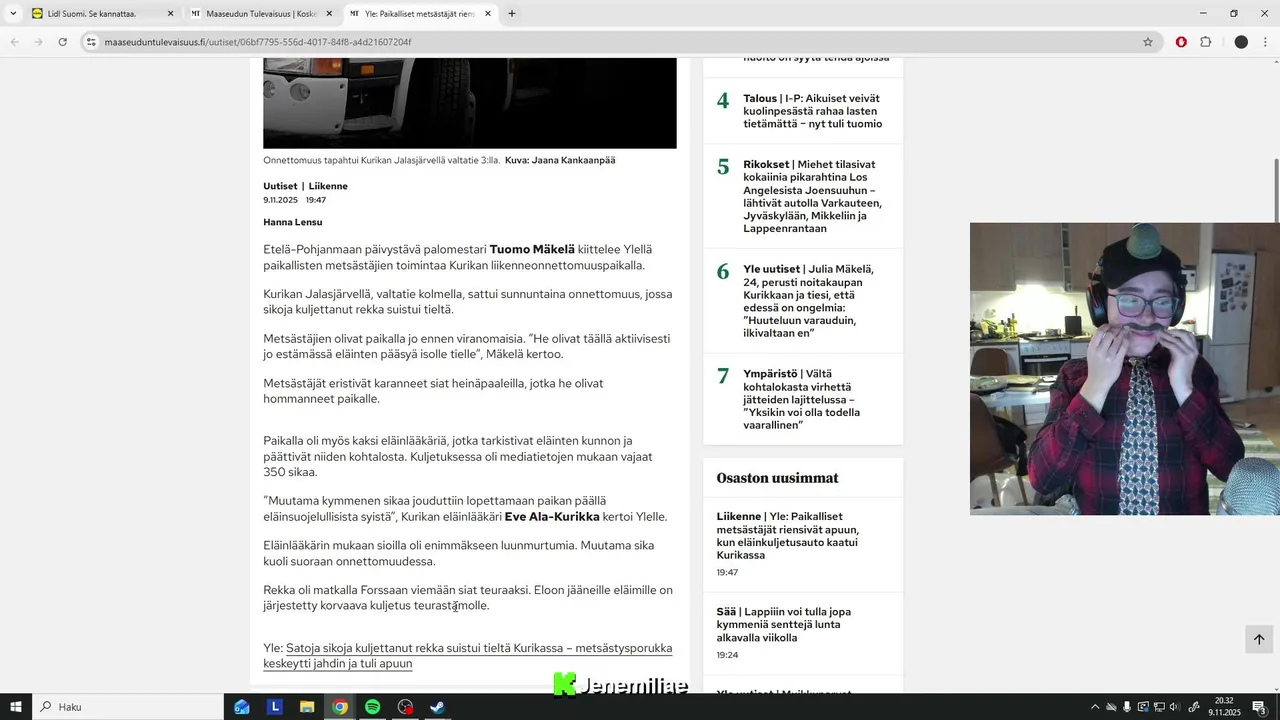Open Steam from the taskbar
This screenshot has height=720, width=1280.
437,707
